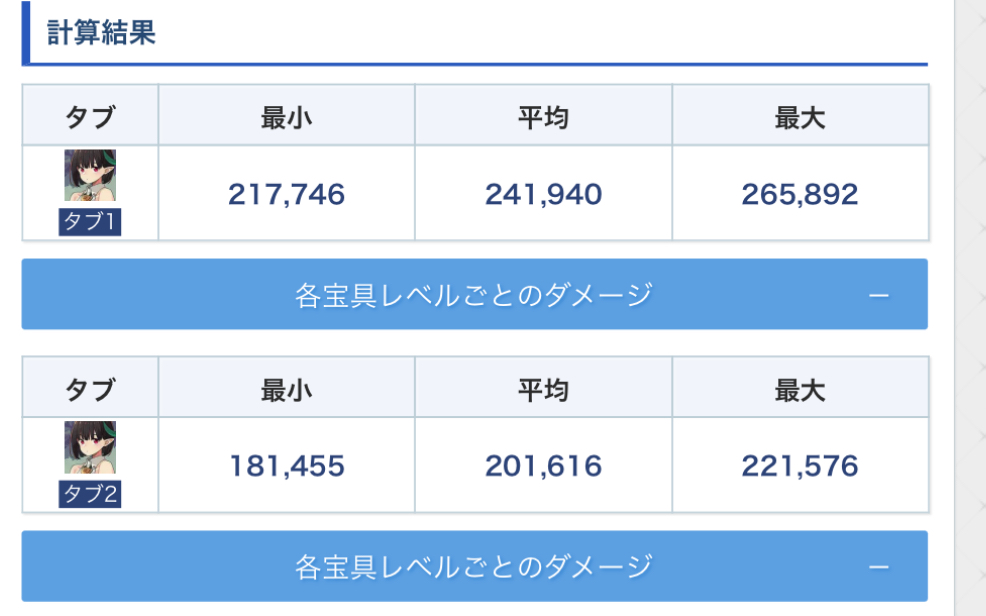986x616 pixels.
Task: Click the 最大 header in second table
Action: click(x=800, y=389)
